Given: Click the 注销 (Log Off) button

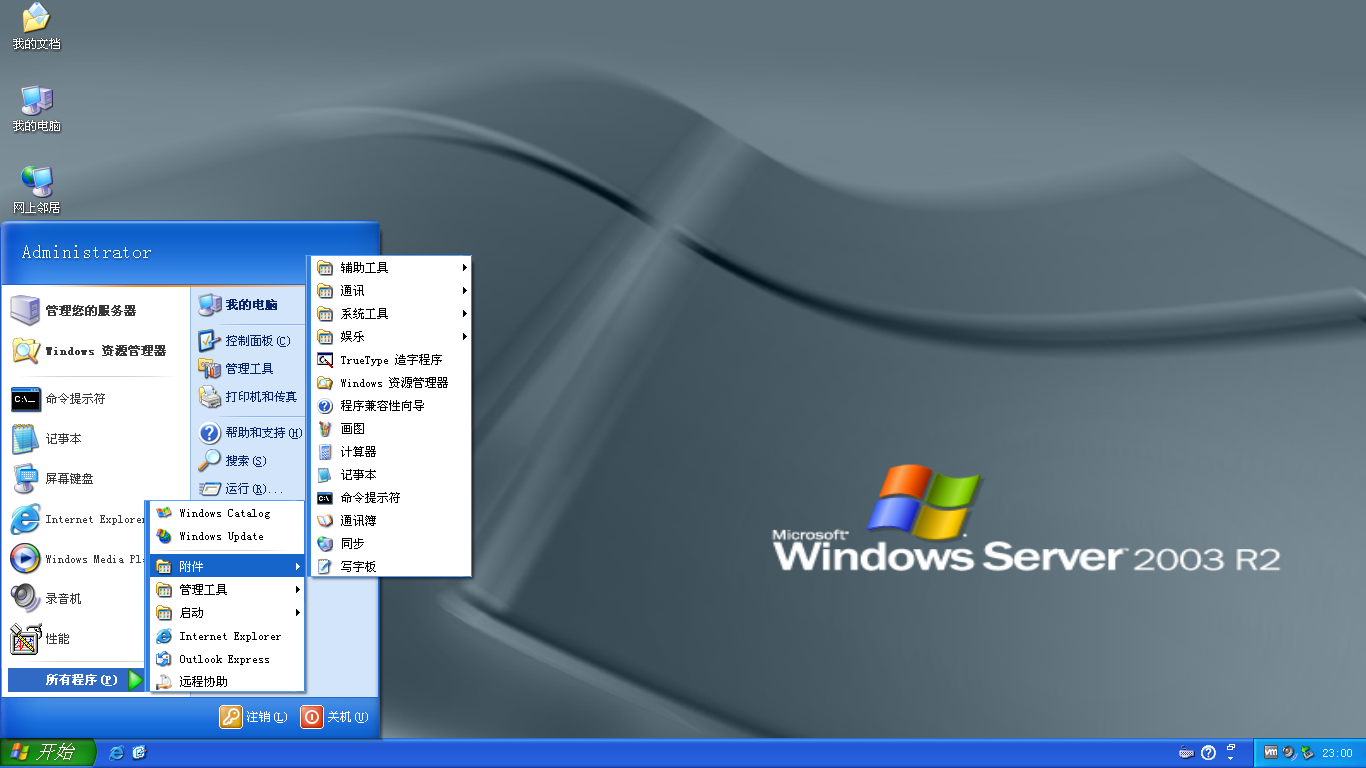Looking at the screenshot, I should click(254, 717).
